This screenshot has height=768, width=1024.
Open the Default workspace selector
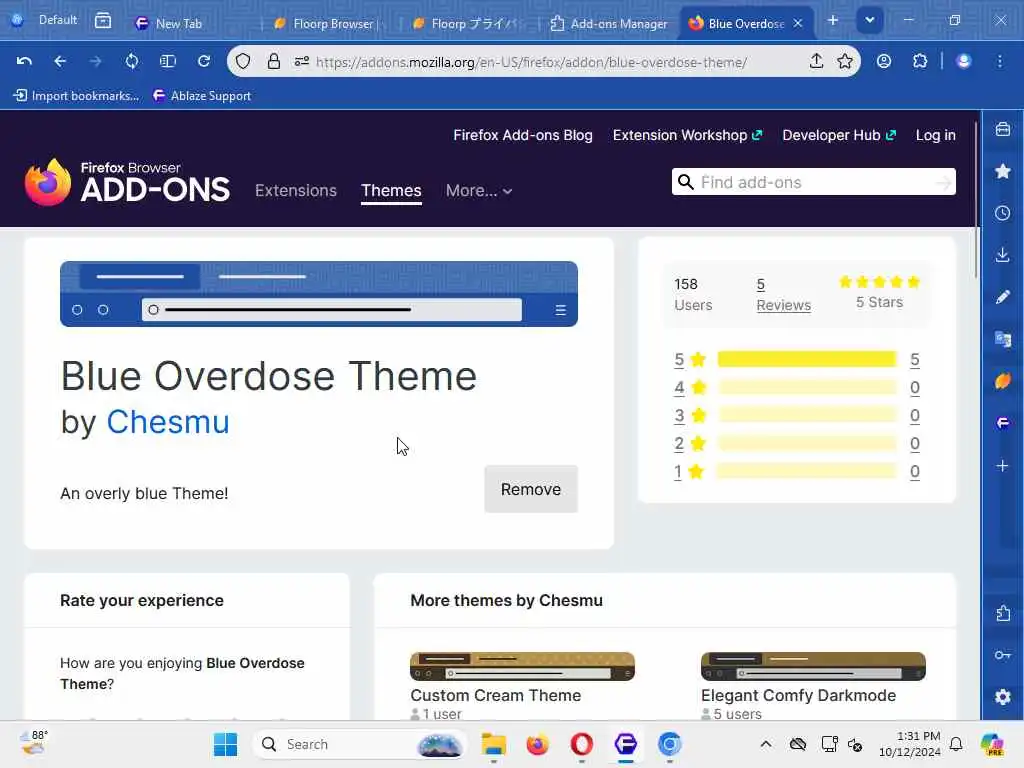pos(44,20)
